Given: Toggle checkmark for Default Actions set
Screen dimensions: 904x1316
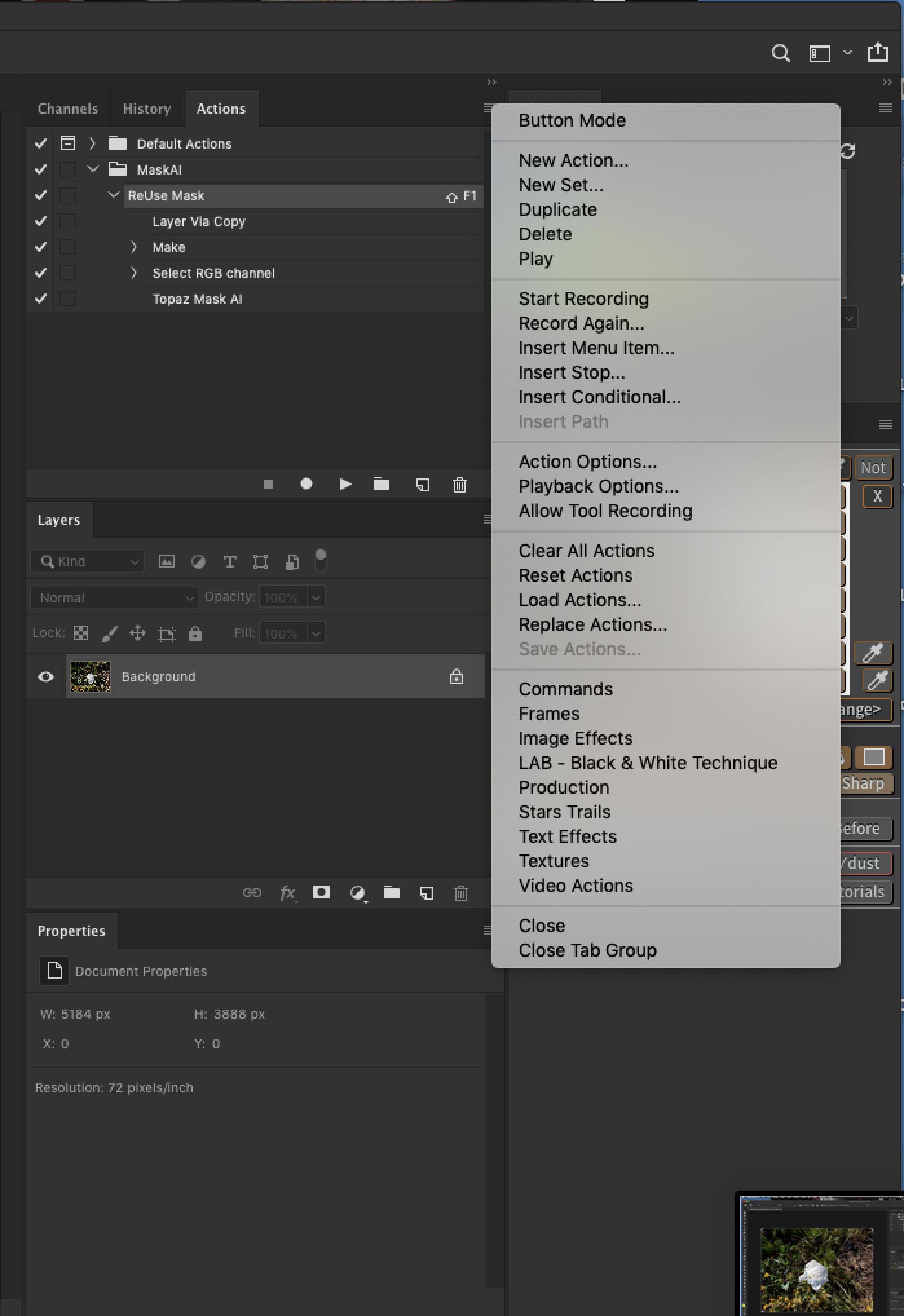Looking at the screenshot, I should click(x=41, y=143).
